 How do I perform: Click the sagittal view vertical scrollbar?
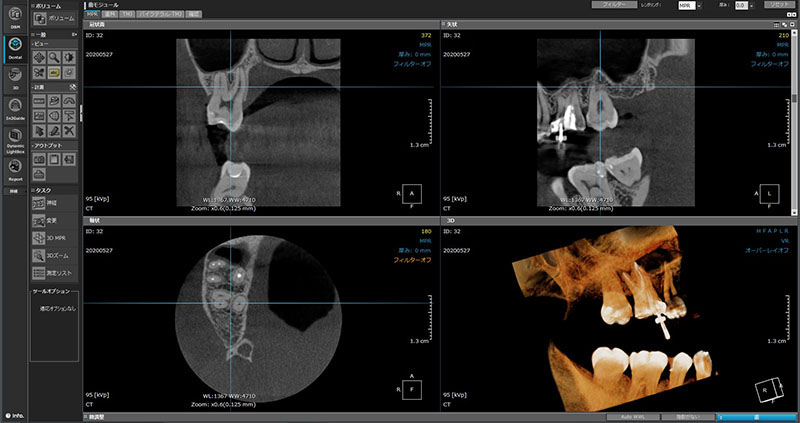click(794, 122)
